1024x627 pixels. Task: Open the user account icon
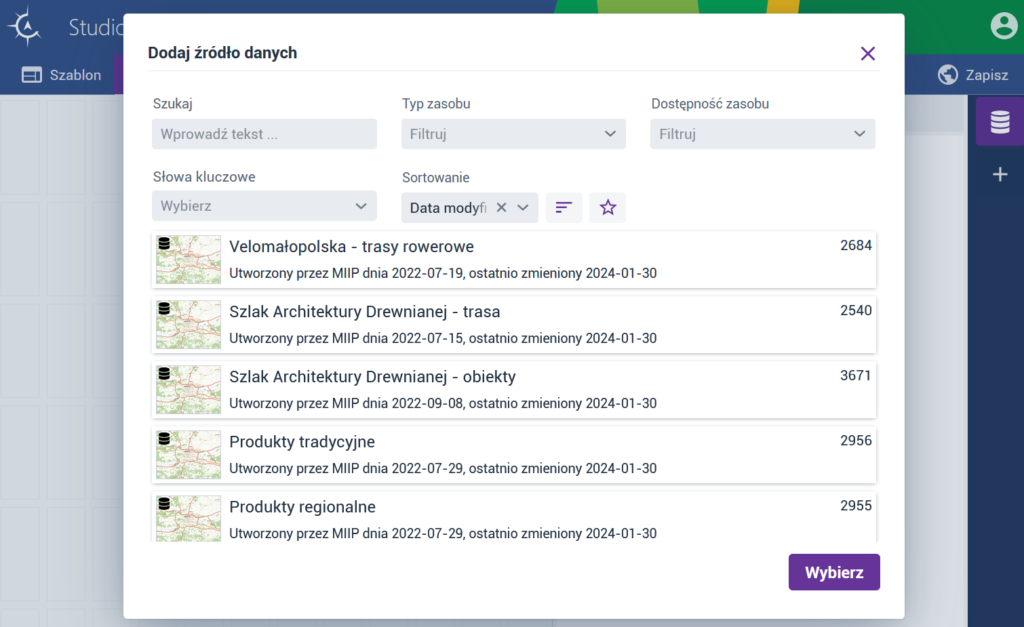coord(1004,26)
